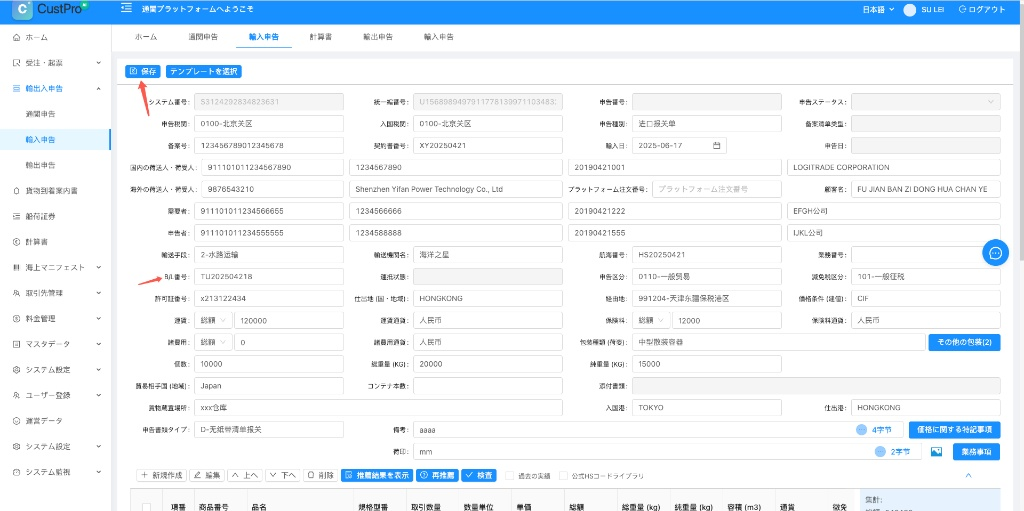The height and width of the screenshot is (511, 1024).
Task: Click the CustPro logo icon
Action: click(22, 10)
